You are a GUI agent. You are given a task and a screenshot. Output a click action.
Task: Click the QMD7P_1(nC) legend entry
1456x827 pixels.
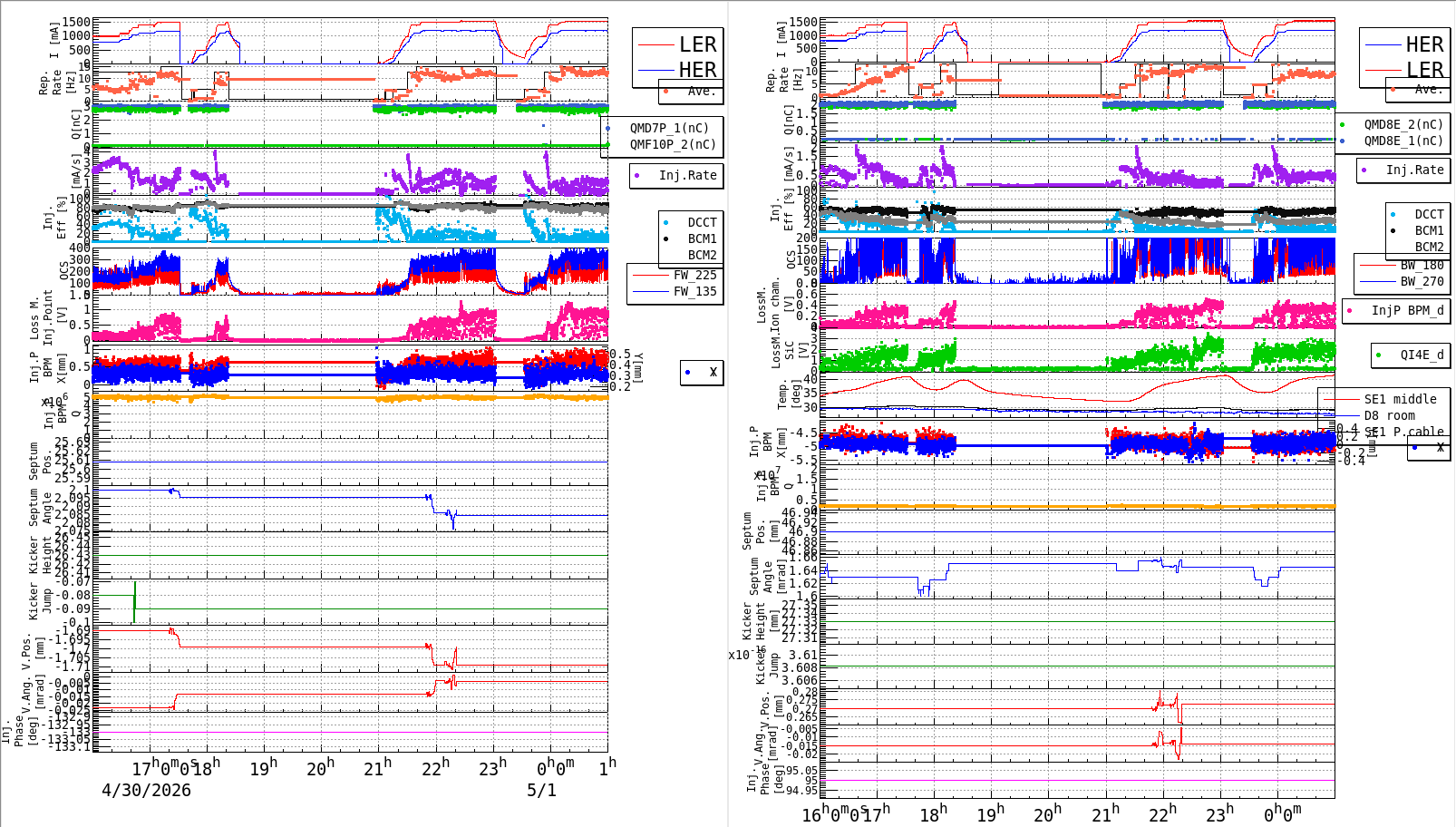coord(669,128)
